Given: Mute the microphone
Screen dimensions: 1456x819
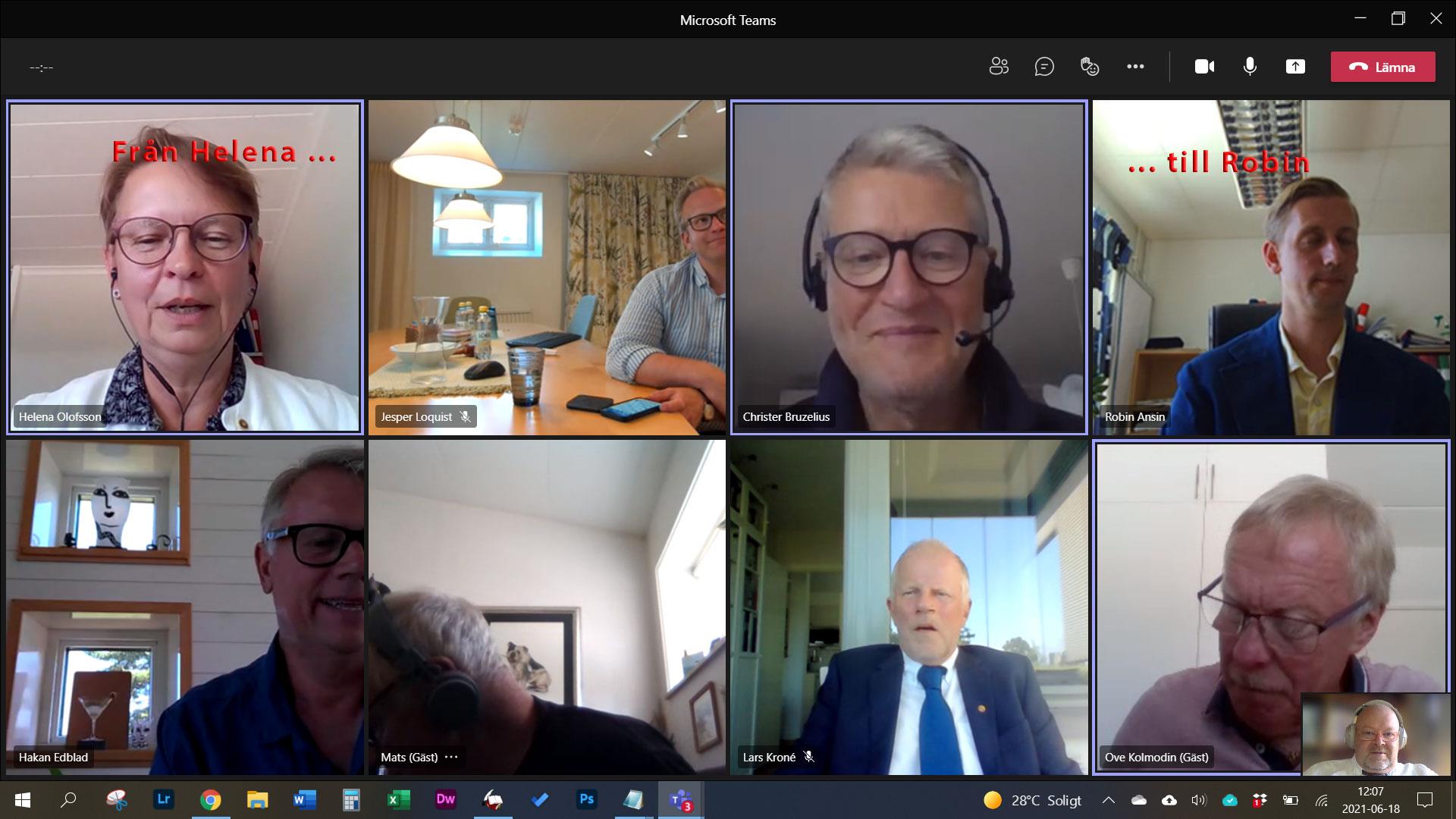Looking at the screenshot, I should [x=1250, y=67].
